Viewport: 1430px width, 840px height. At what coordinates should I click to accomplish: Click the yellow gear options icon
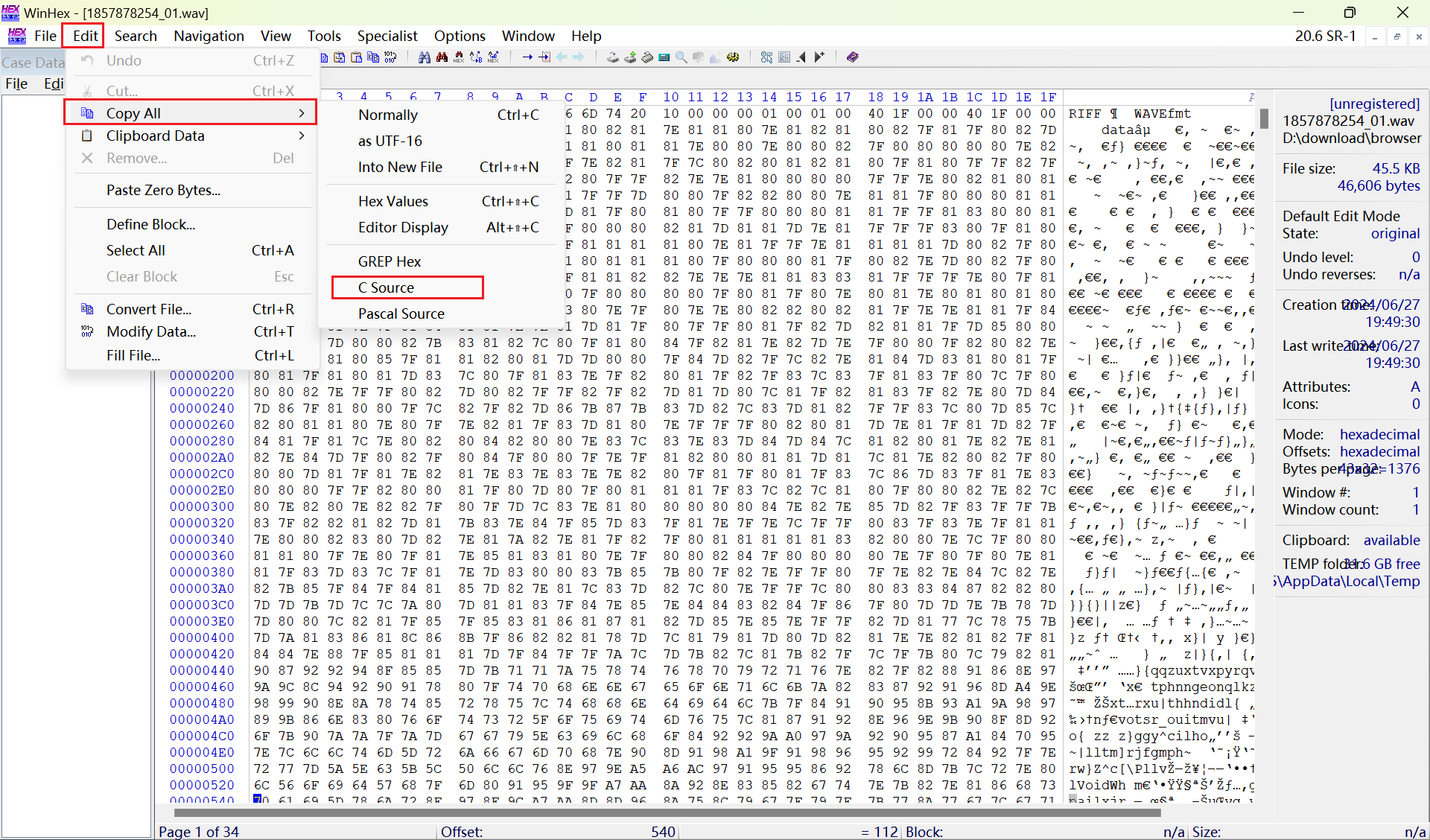tap(733, 57)
